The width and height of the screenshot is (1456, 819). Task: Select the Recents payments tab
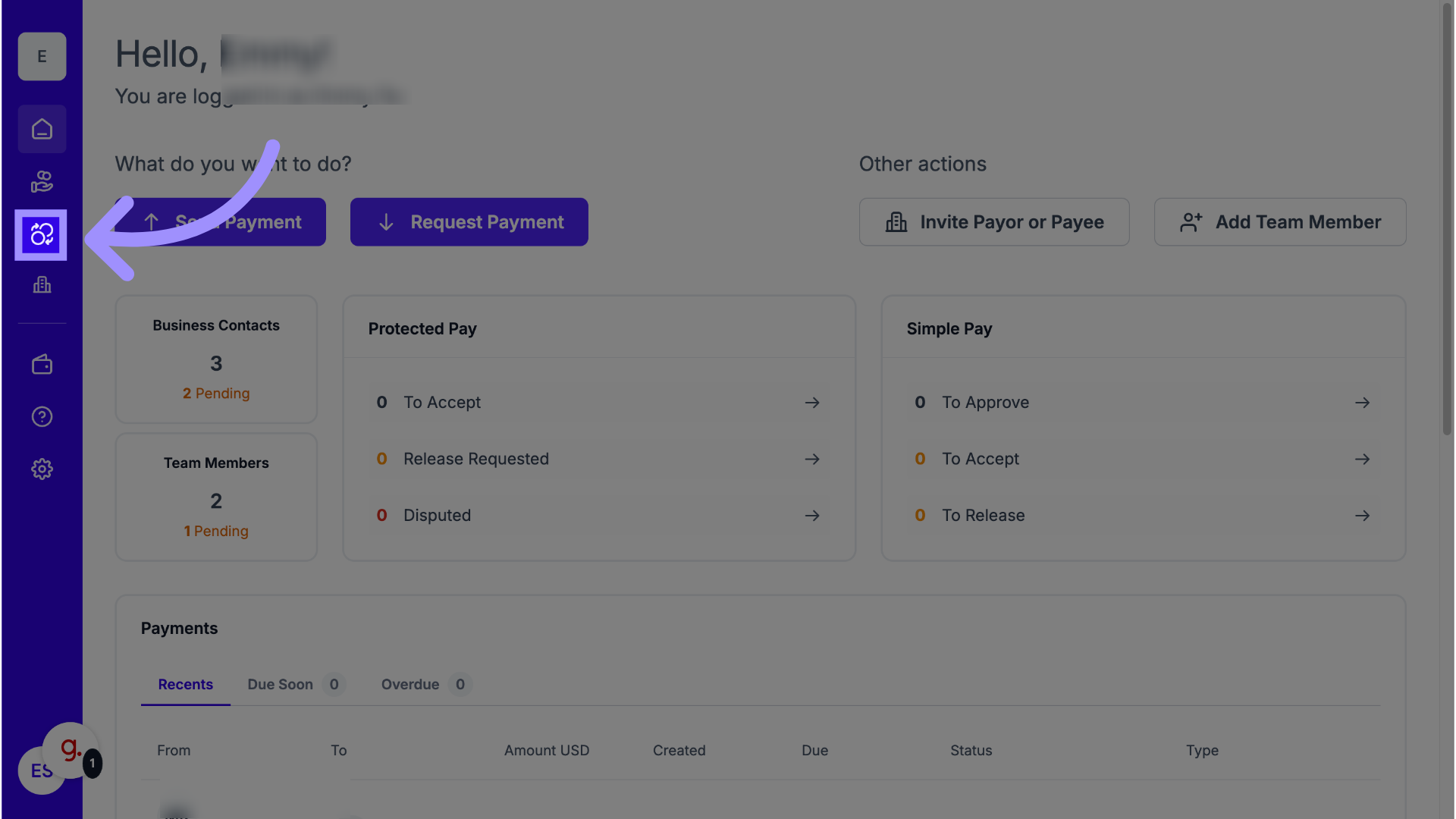185,685
